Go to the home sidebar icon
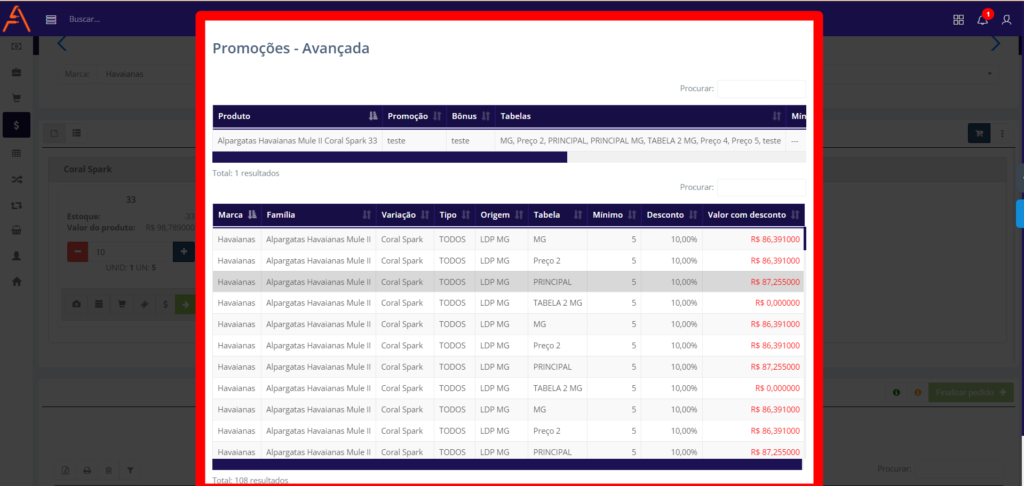This screenshot has height=486, width=1024. click(x=16, y=282)
